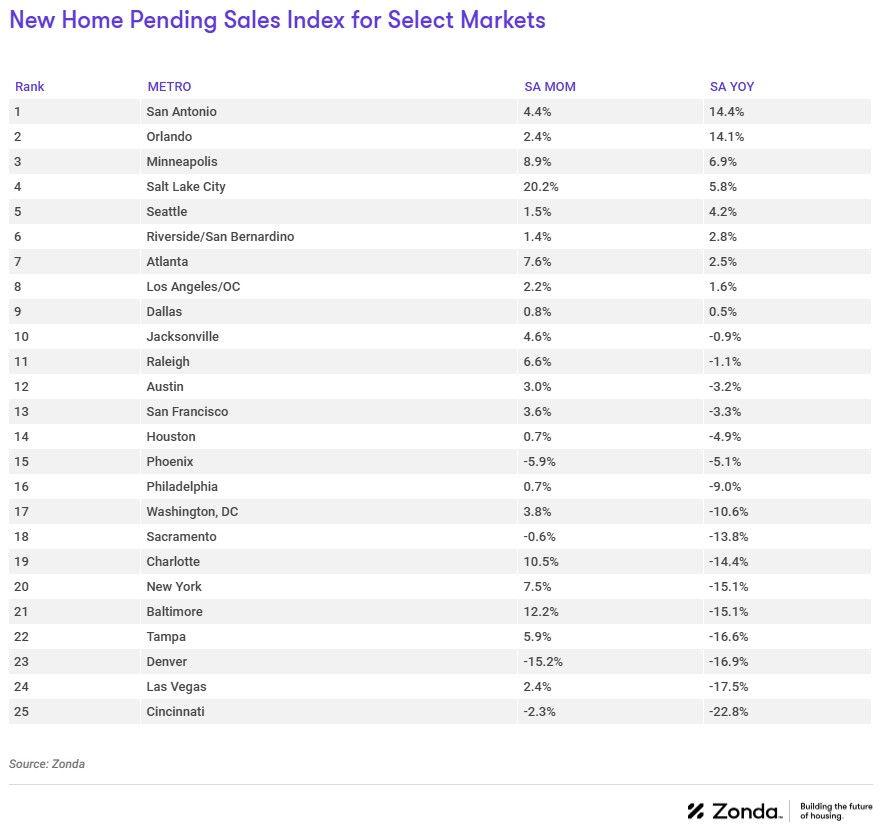Select the Washington, DC metro cell

[x=192, y=512]
